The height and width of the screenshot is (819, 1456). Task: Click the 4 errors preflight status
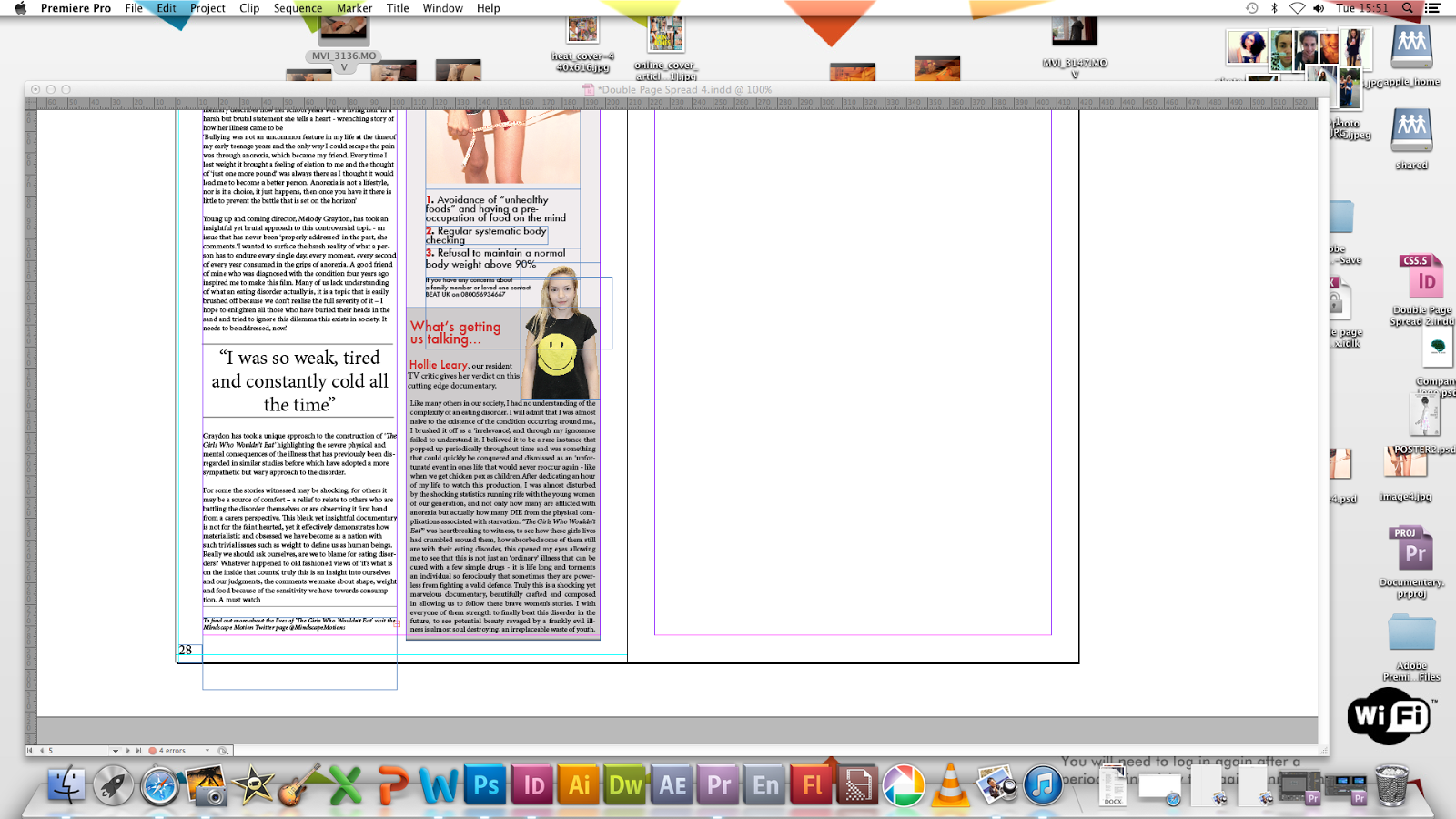172,751
